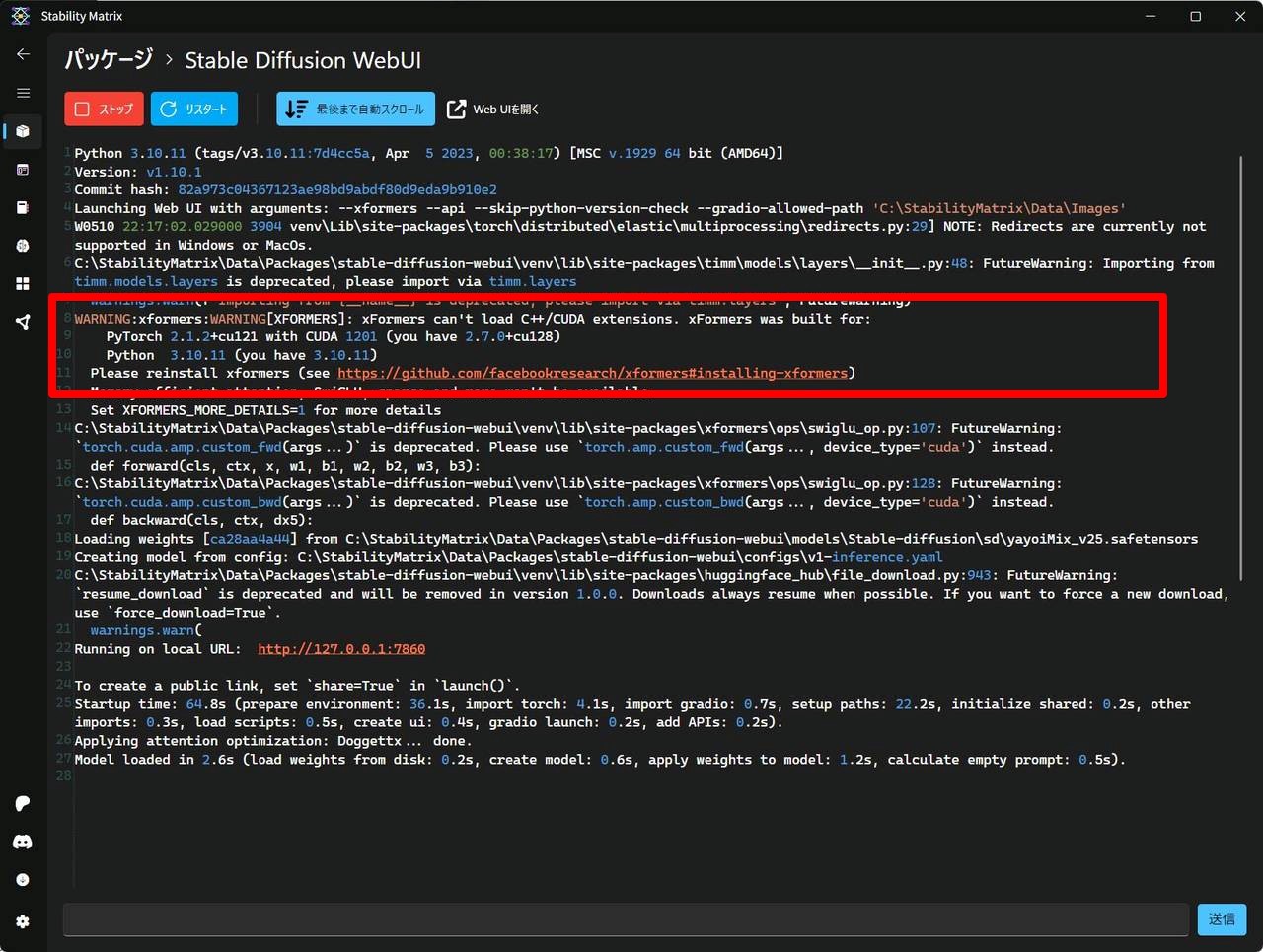Click the "WARNING:xformers" console line
The image size is (1263, 952).
tap(473, 319)
